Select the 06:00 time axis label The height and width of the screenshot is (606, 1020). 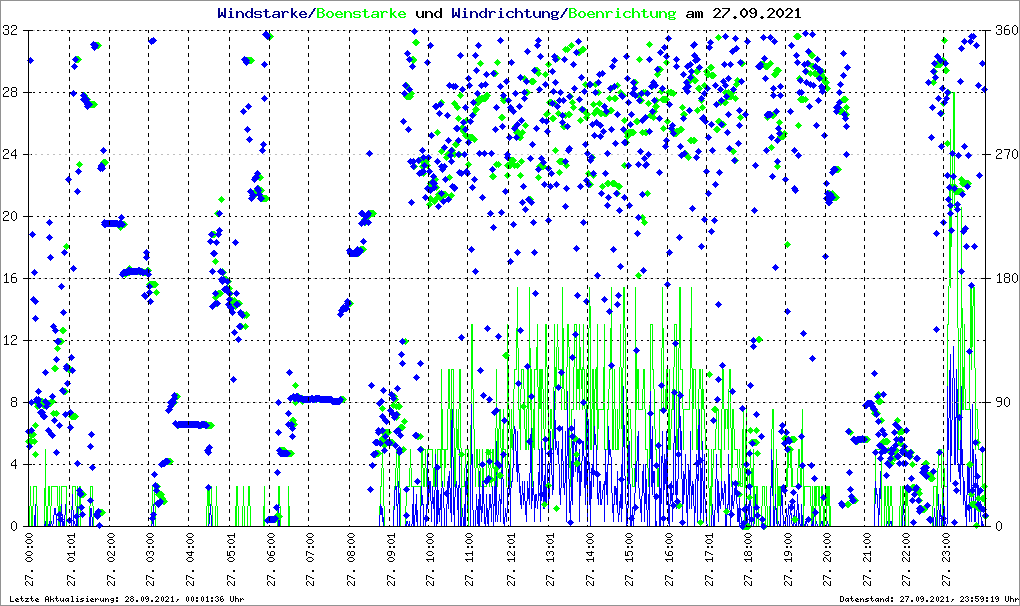pyautogui.click(x=270, y=559)
